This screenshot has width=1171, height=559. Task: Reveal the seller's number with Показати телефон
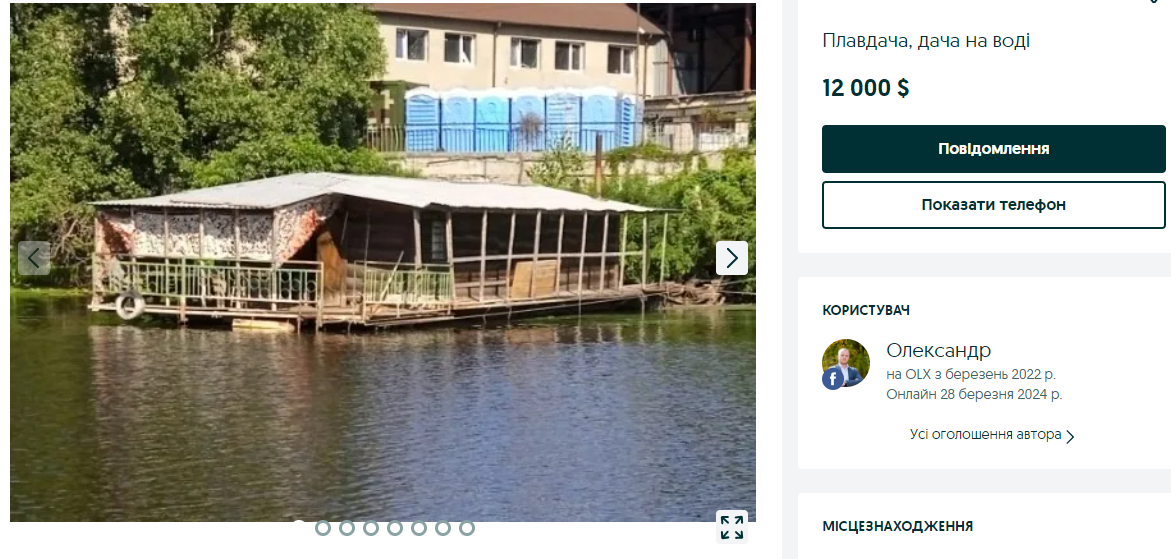point(993,204)
